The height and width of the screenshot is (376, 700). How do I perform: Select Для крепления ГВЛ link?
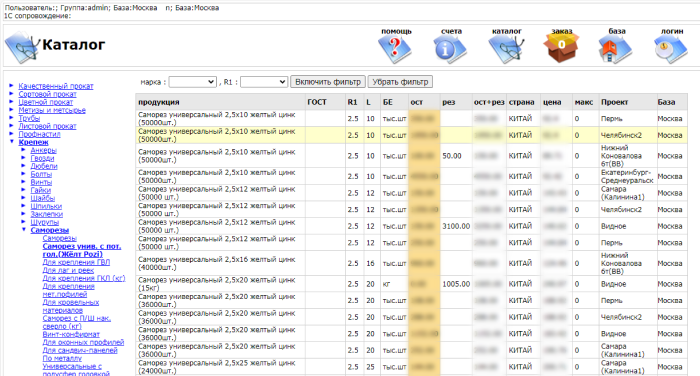76,262
